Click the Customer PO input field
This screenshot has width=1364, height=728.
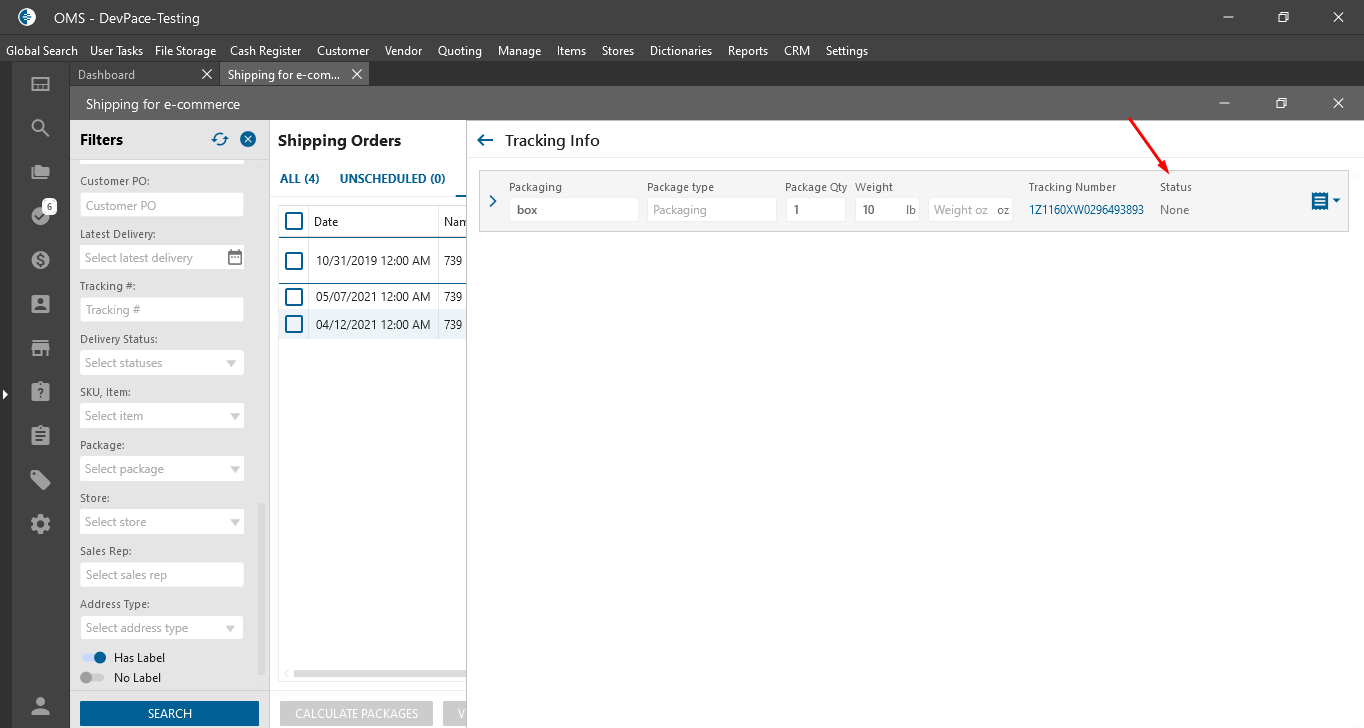pyautogui.click(x=162, y=205)
